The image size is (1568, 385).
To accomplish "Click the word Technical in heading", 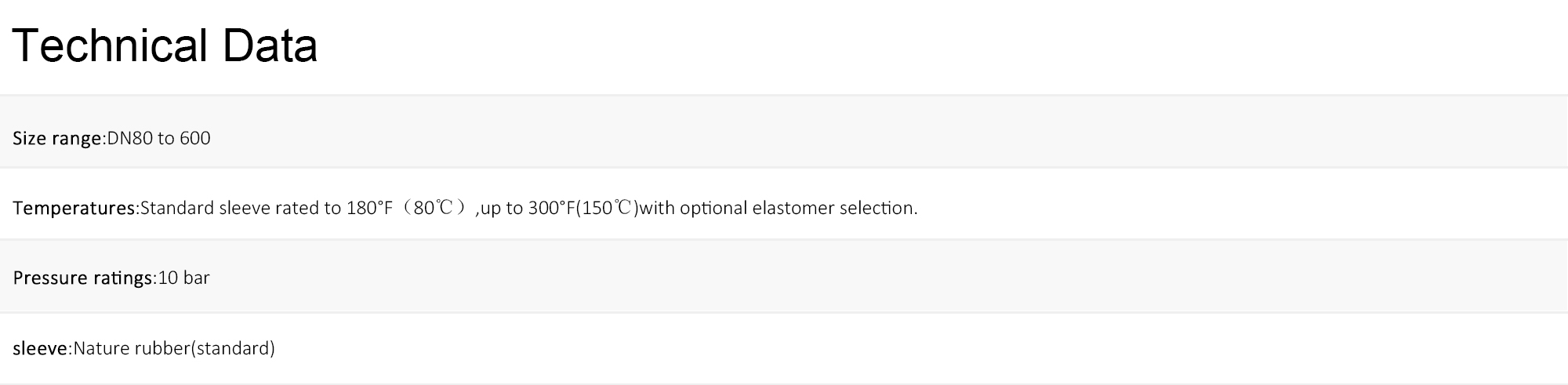I will [110, 45].
